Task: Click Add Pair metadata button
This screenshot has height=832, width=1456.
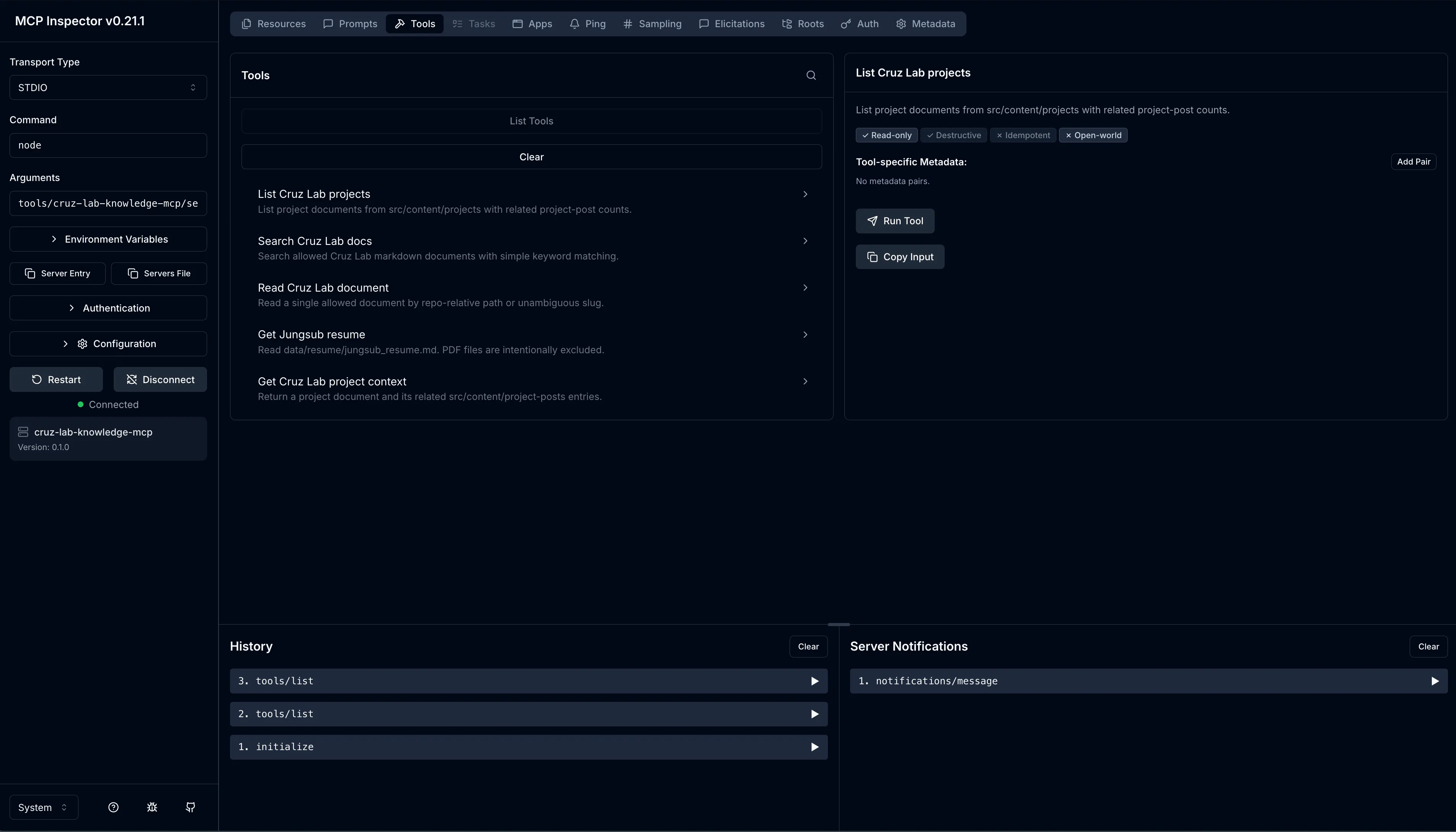Action: pos(1414,162)
